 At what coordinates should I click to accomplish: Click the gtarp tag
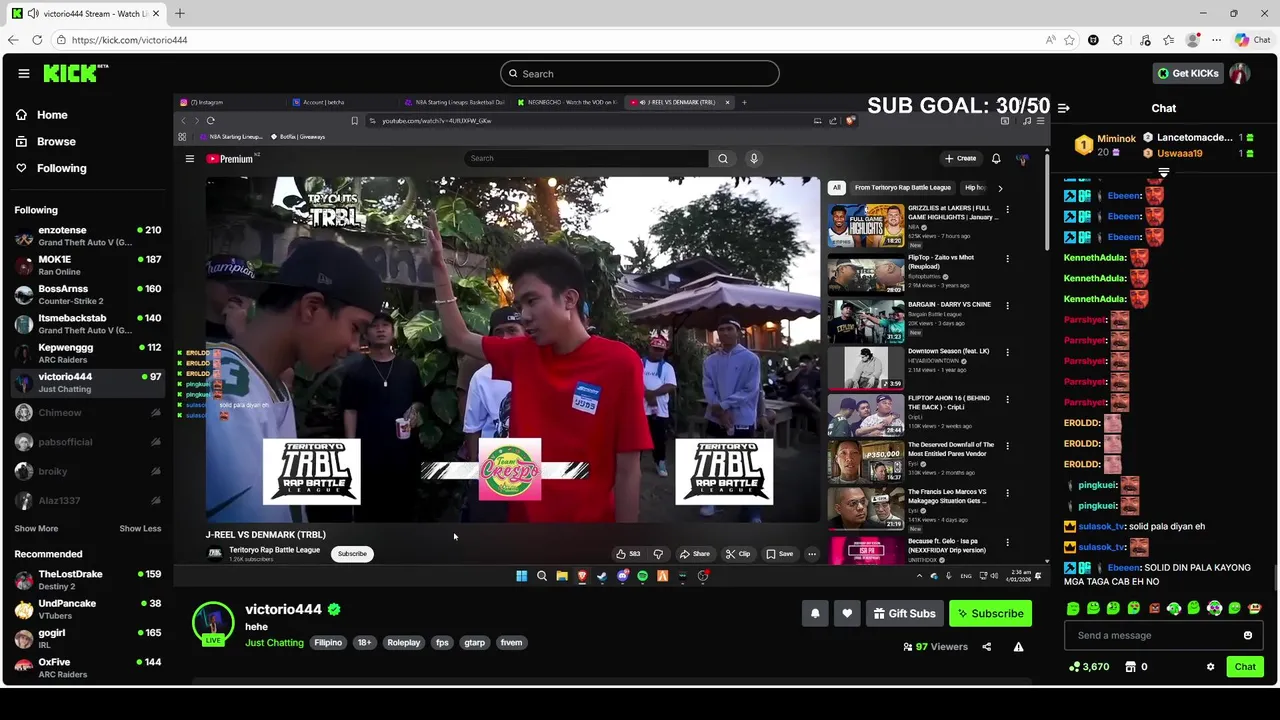(x=474, y=643)
